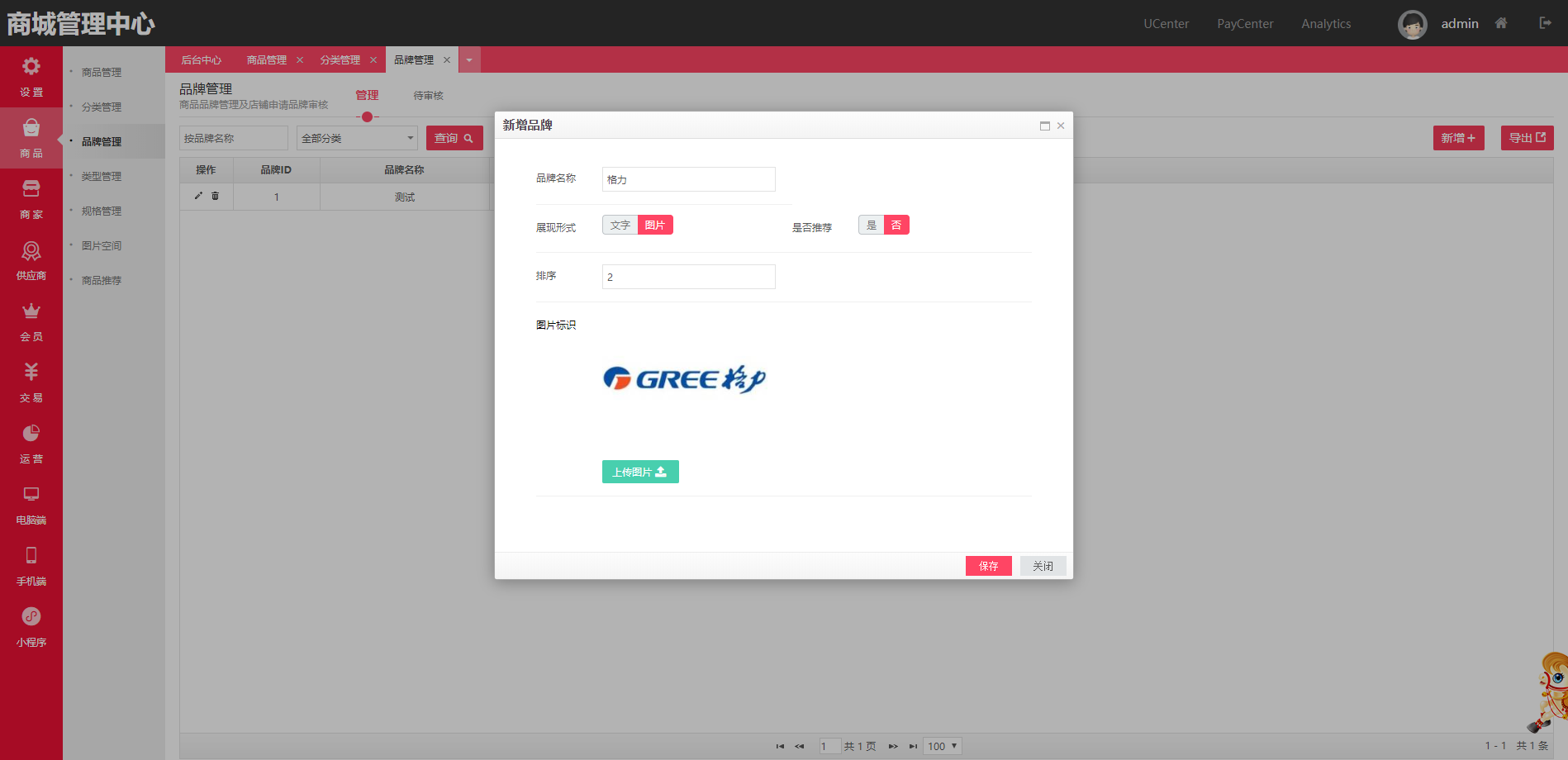Click the trash delete icon in row 1
This screenshot has height=760, width=1568.
point(215,196)
